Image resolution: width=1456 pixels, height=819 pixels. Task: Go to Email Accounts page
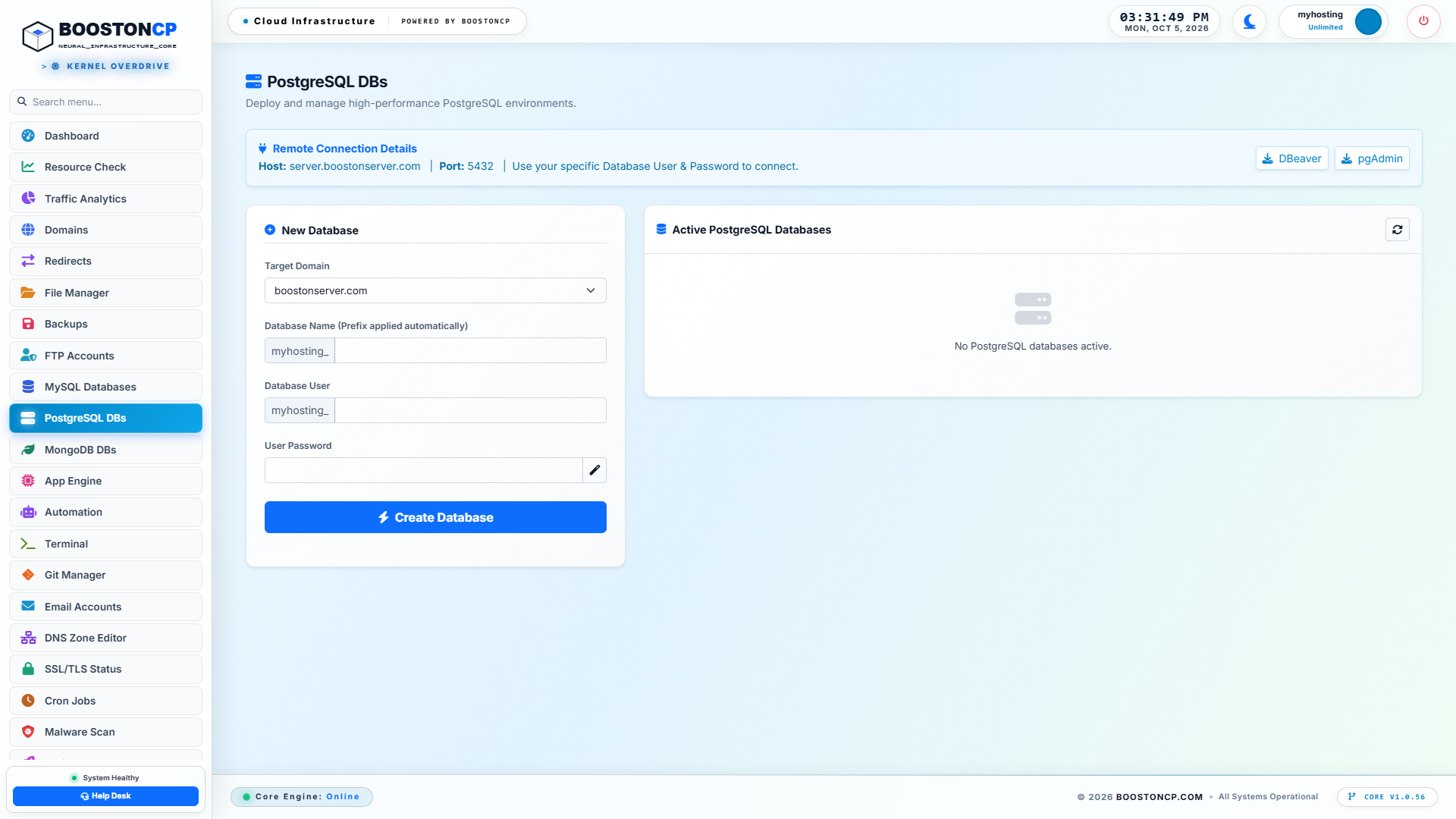tap(105, 607)
